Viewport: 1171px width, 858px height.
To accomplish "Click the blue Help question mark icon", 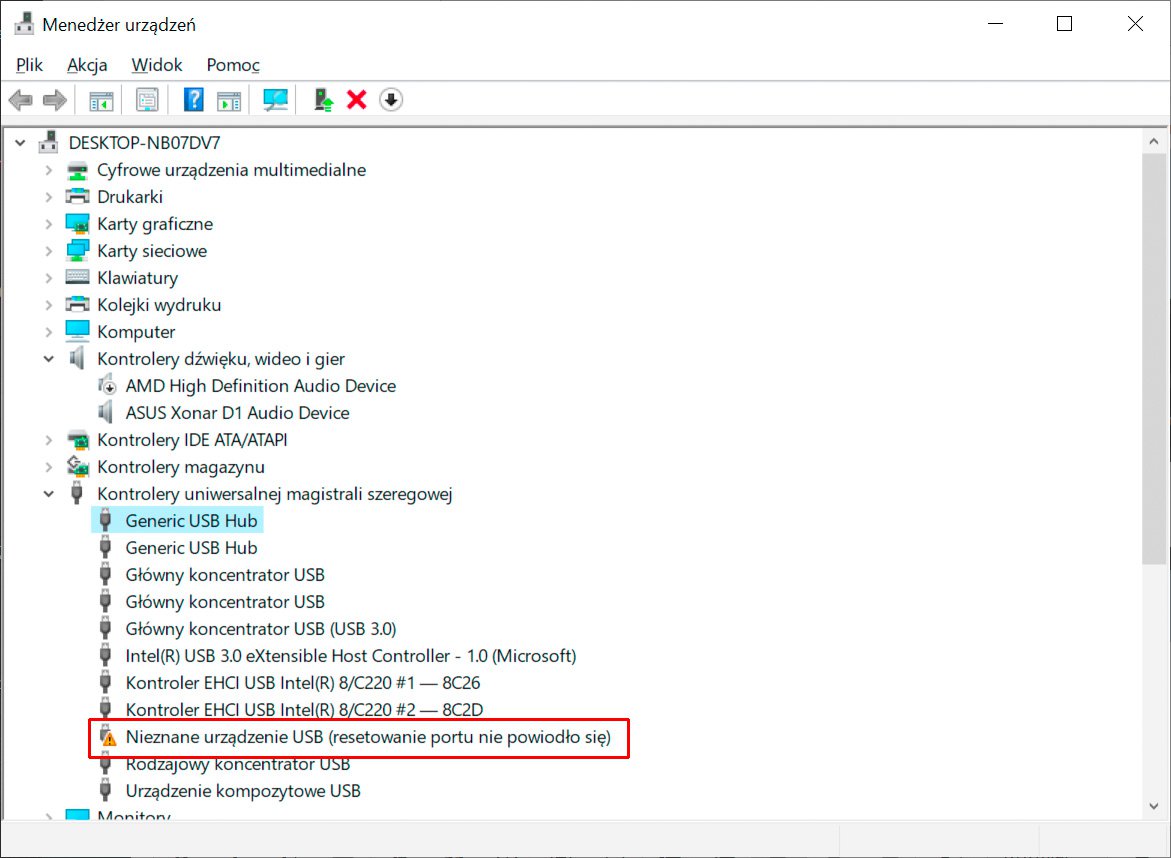I will [193, 99].
